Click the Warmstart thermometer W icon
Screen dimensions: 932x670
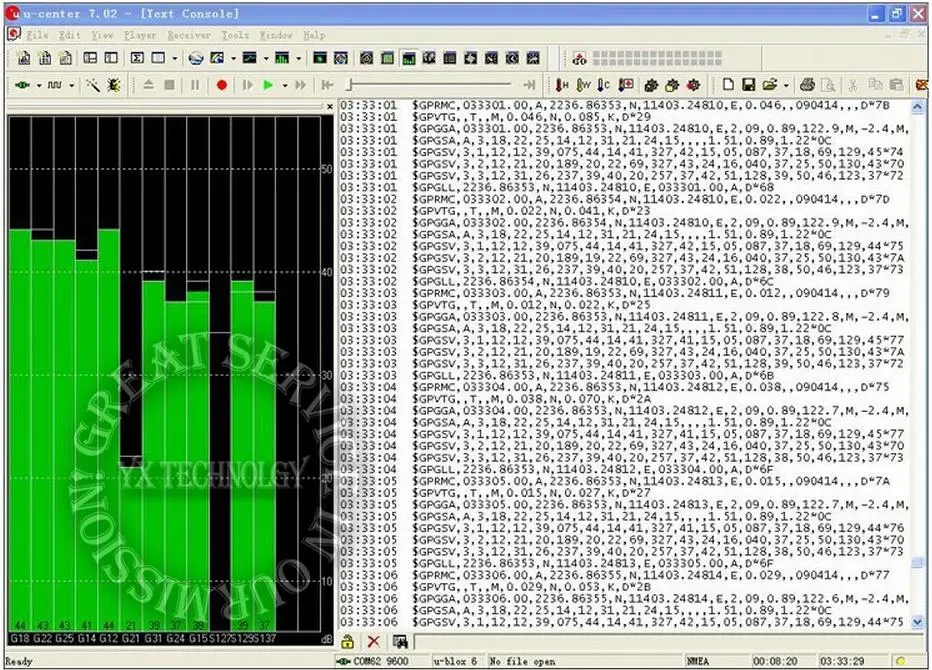[583, 85]
